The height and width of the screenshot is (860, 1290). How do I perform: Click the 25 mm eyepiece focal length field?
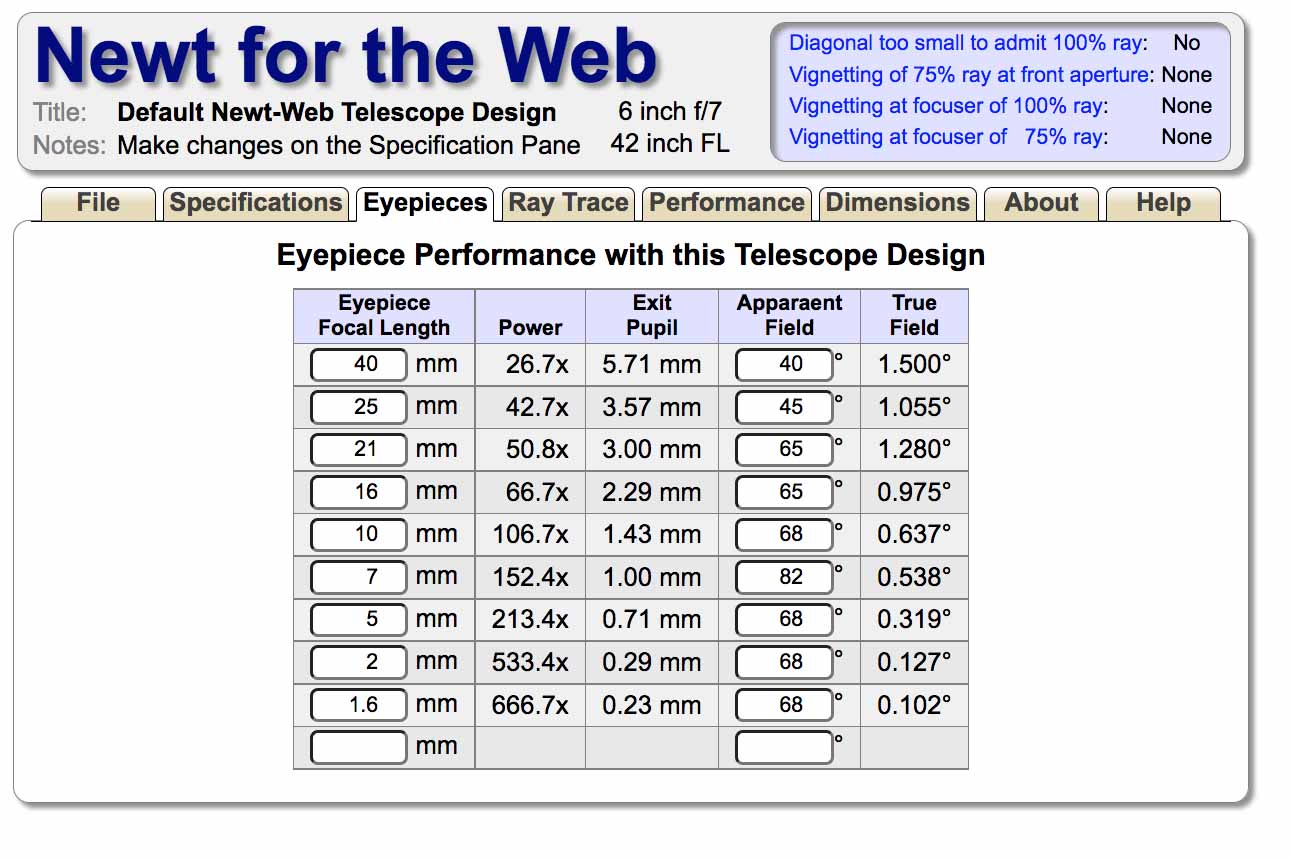click(359, 407)
